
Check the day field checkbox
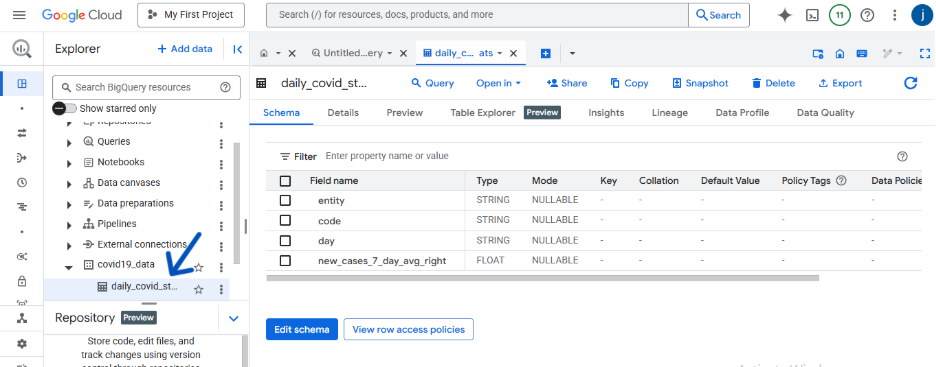coord(285,240)
